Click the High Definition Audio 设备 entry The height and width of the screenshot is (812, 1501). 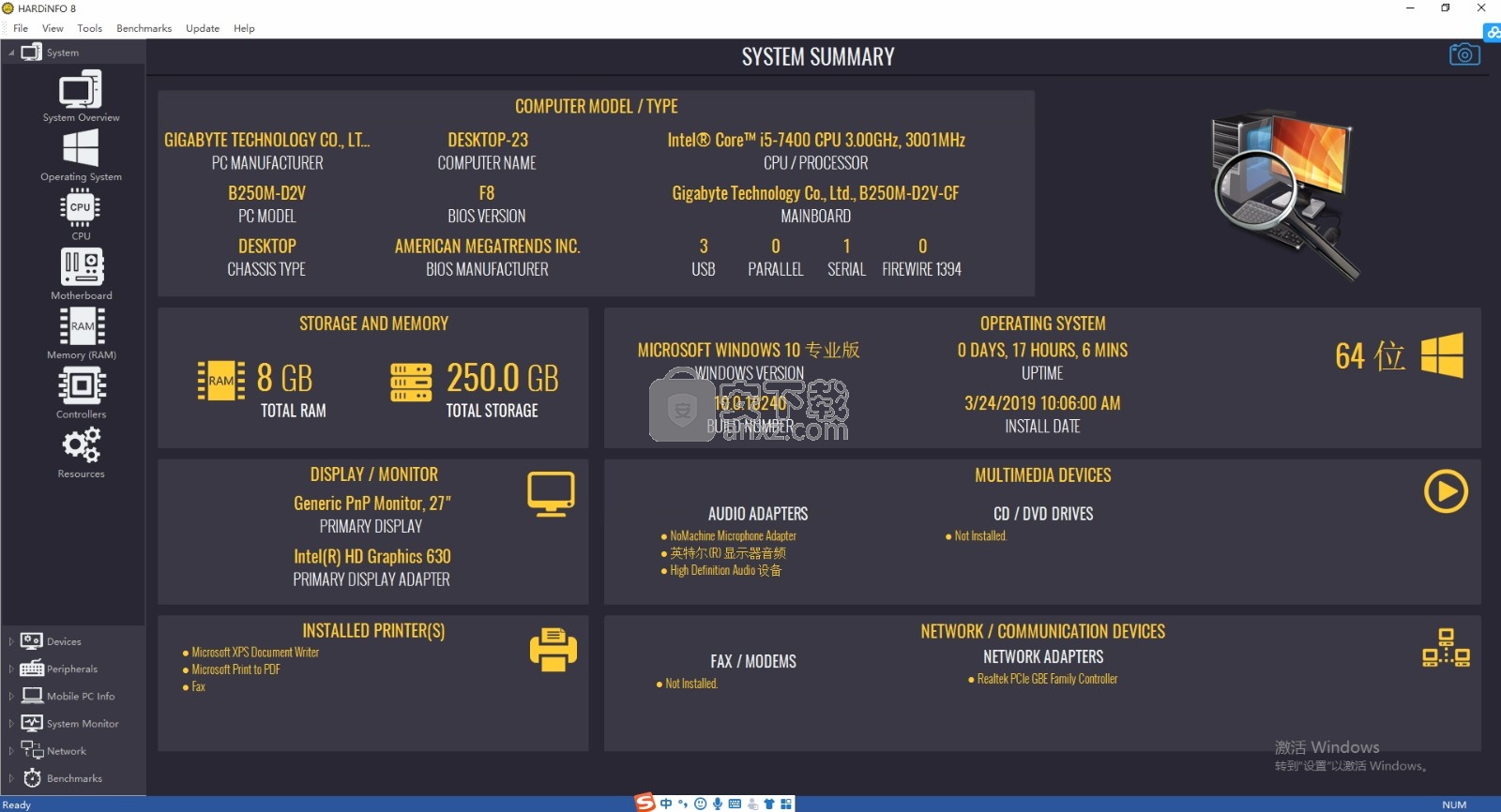[725, 570]
